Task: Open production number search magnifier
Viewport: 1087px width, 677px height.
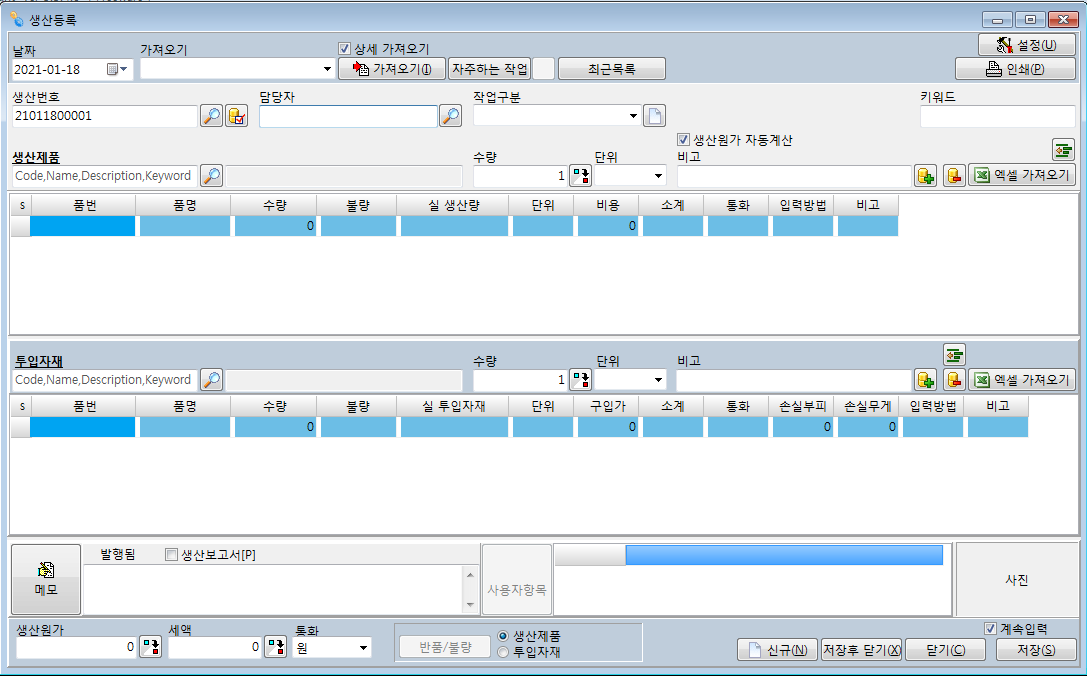Action: tap(211, 116)
